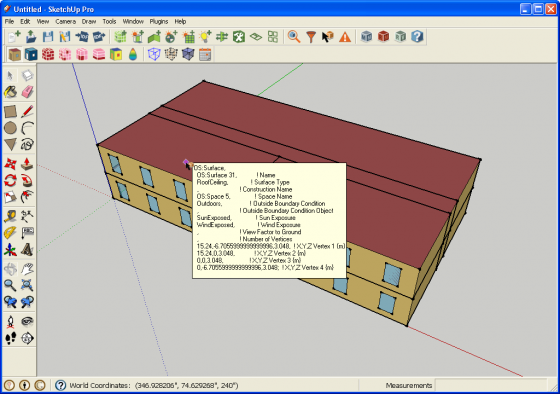Image resolution: width=560 pixels, height=394 pixels.
Task: Click the 'OS:Surface 31' name line in tooltip
Action: coord(236,175)
